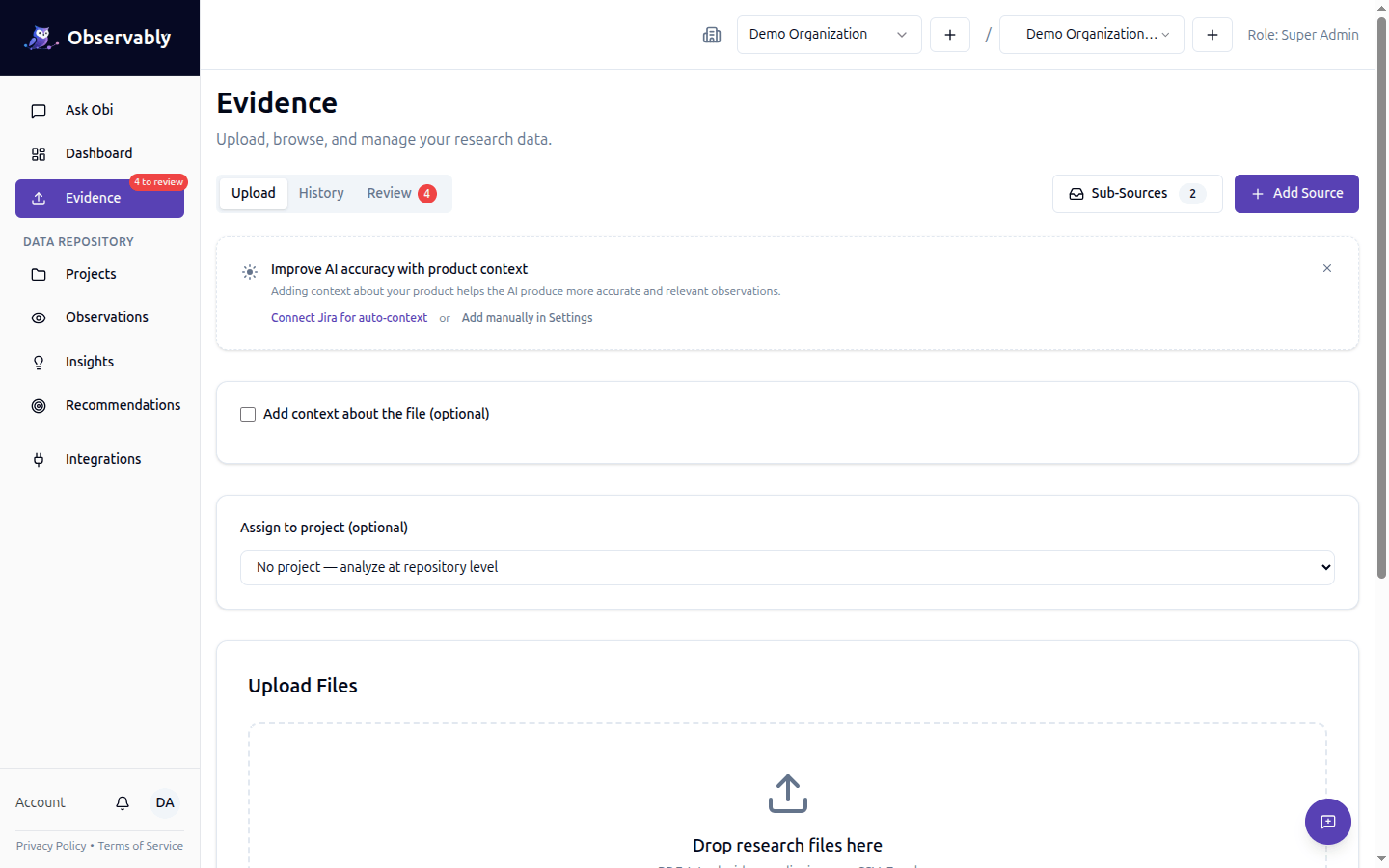This screenshot has width=1389, height=868.
Task: Click the Evidence upload icon
Action: [39, 198]
